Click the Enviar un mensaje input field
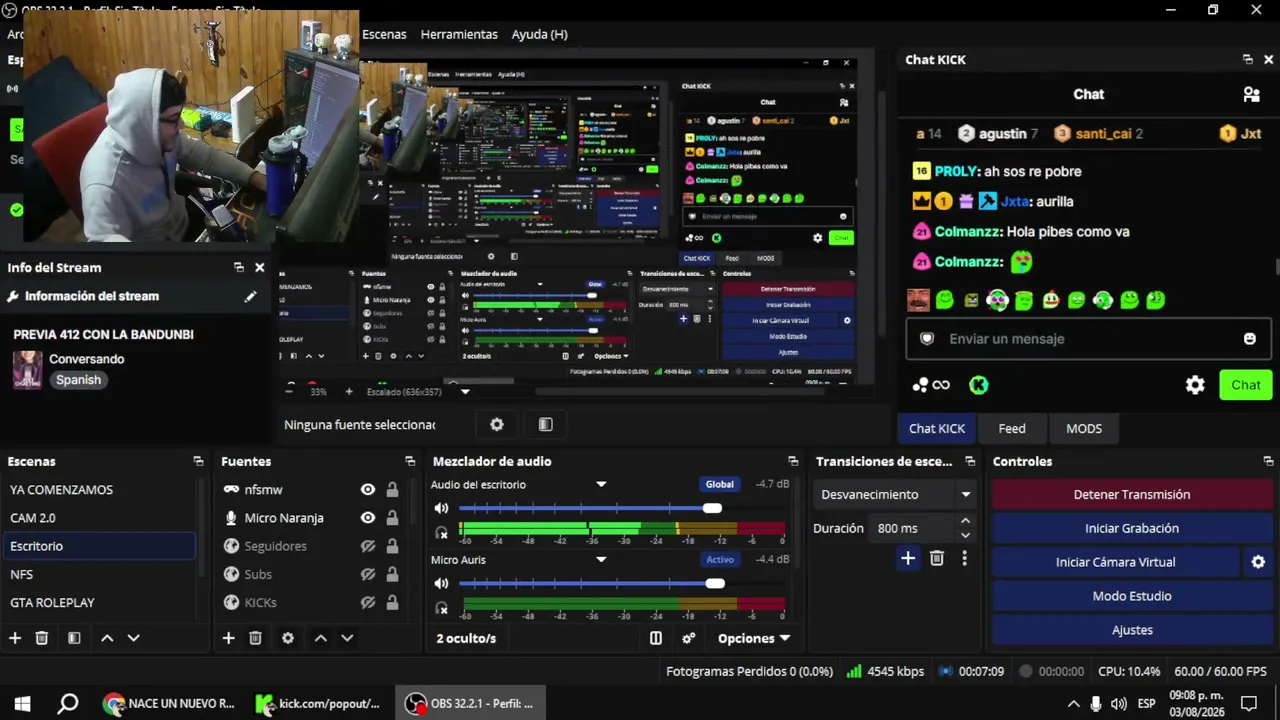The height and width of the screenshot is (720, 1280). pos(1089,339)
